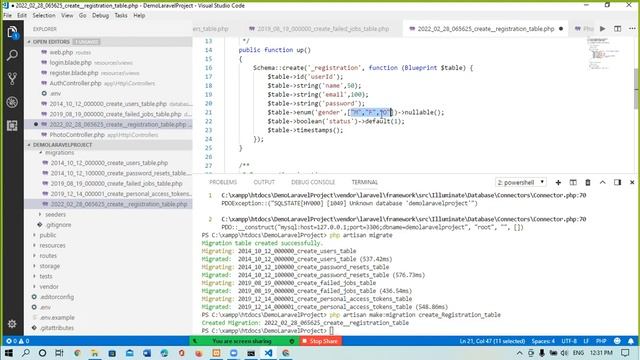The height and width of the screenshot is (360, 640).
Task: Open the Debug view in activity bar
Action: coord(12,102)
